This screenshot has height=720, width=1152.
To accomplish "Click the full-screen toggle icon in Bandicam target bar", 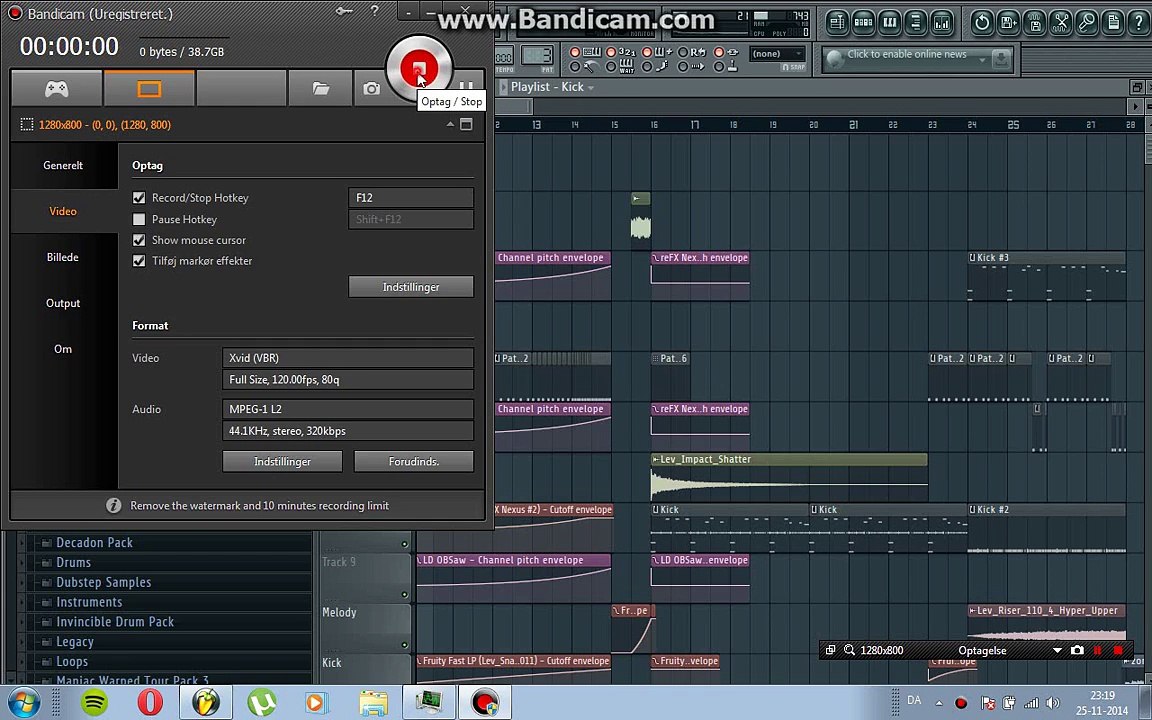I will tap(466, 124).
